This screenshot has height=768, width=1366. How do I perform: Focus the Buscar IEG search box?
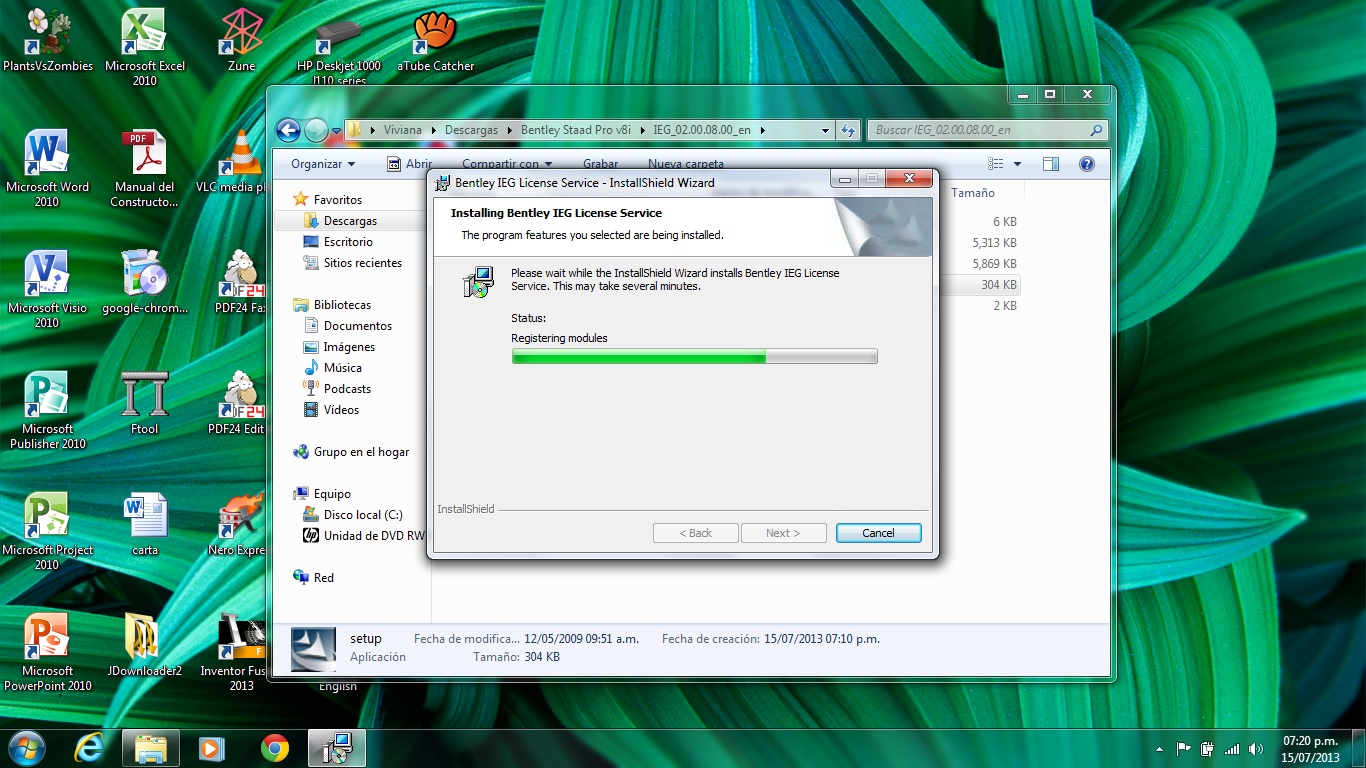[986, 130]
